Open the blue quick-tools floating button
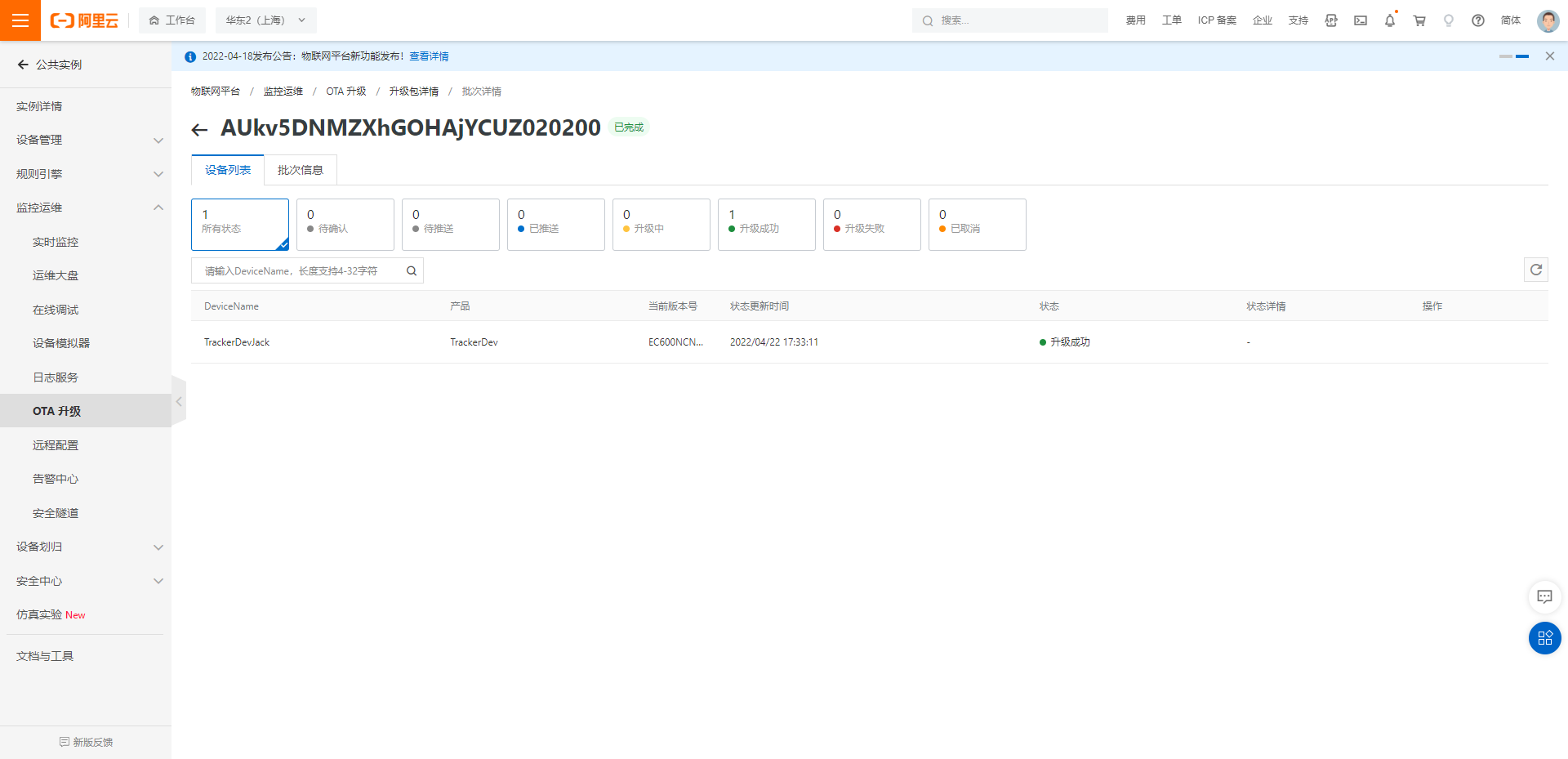Viewport: 1568px width, 759px height. tap(1544, 638)
